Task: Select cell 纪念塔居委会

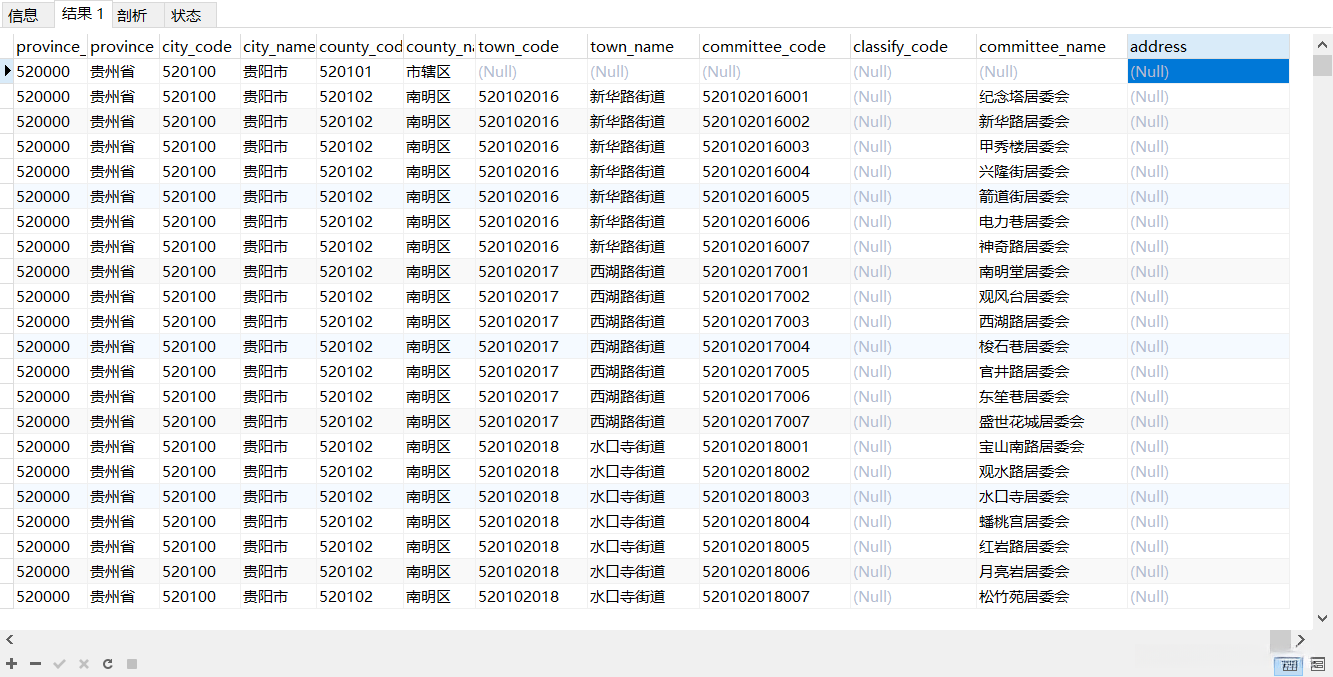Action: [x=1051, y=96]
